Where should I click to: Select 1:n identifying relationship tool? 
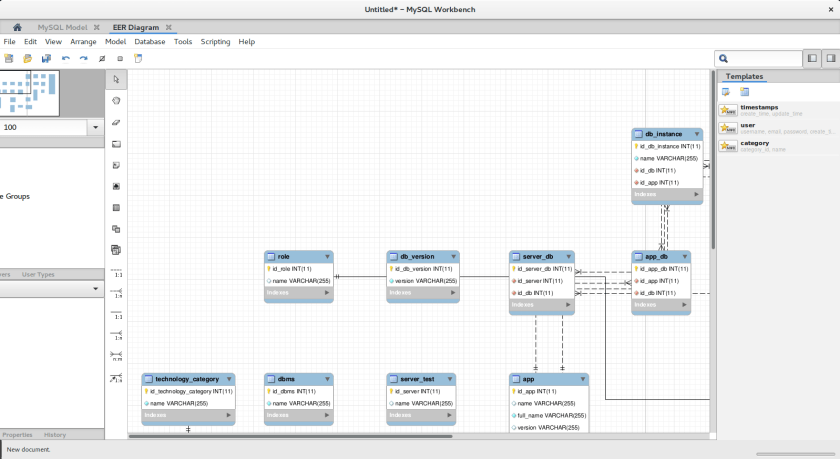pos(116,336)
